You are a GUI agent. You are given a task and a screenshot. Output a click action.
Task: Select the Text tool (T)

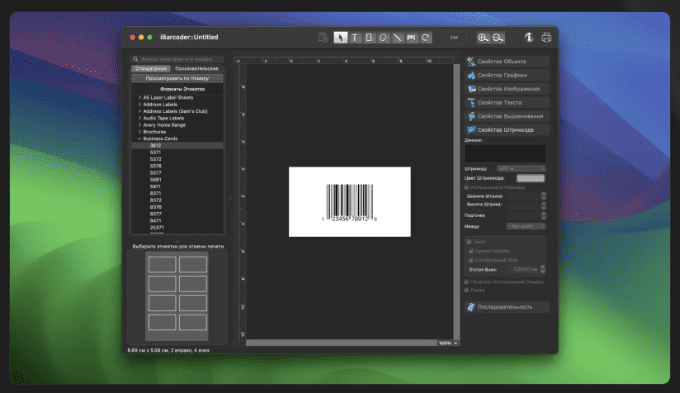(x=355, y=37)
